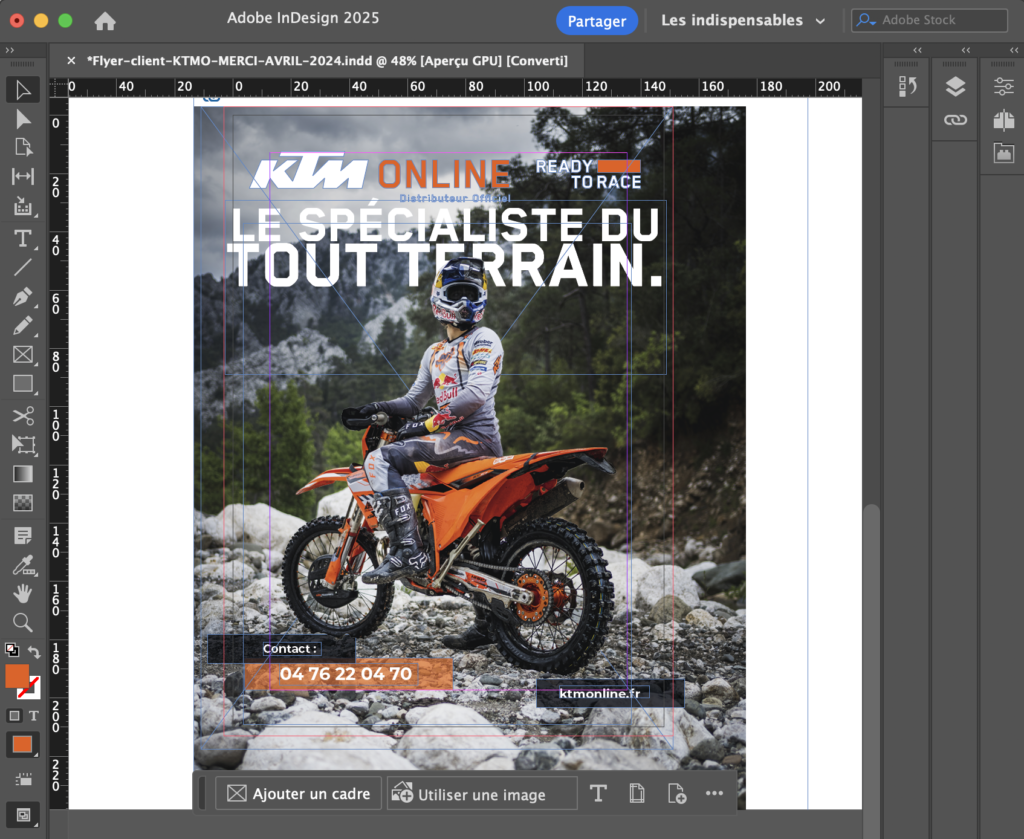Open Adobe Stock search dropdown icon

(x=866, y=20)
